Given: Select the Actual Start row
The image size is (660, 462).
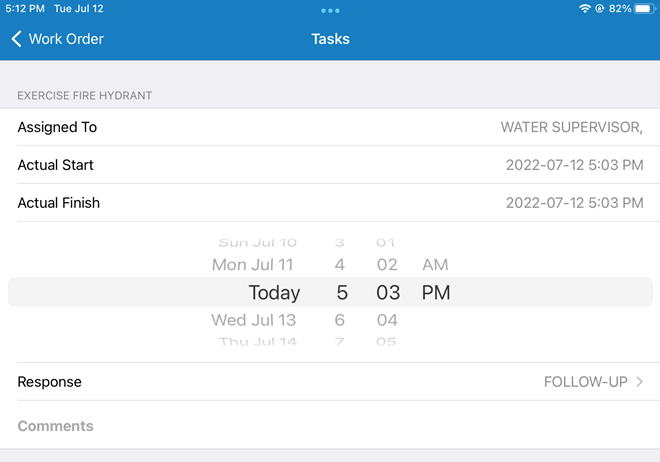Looking at the screenshot, I should [330, 165].
